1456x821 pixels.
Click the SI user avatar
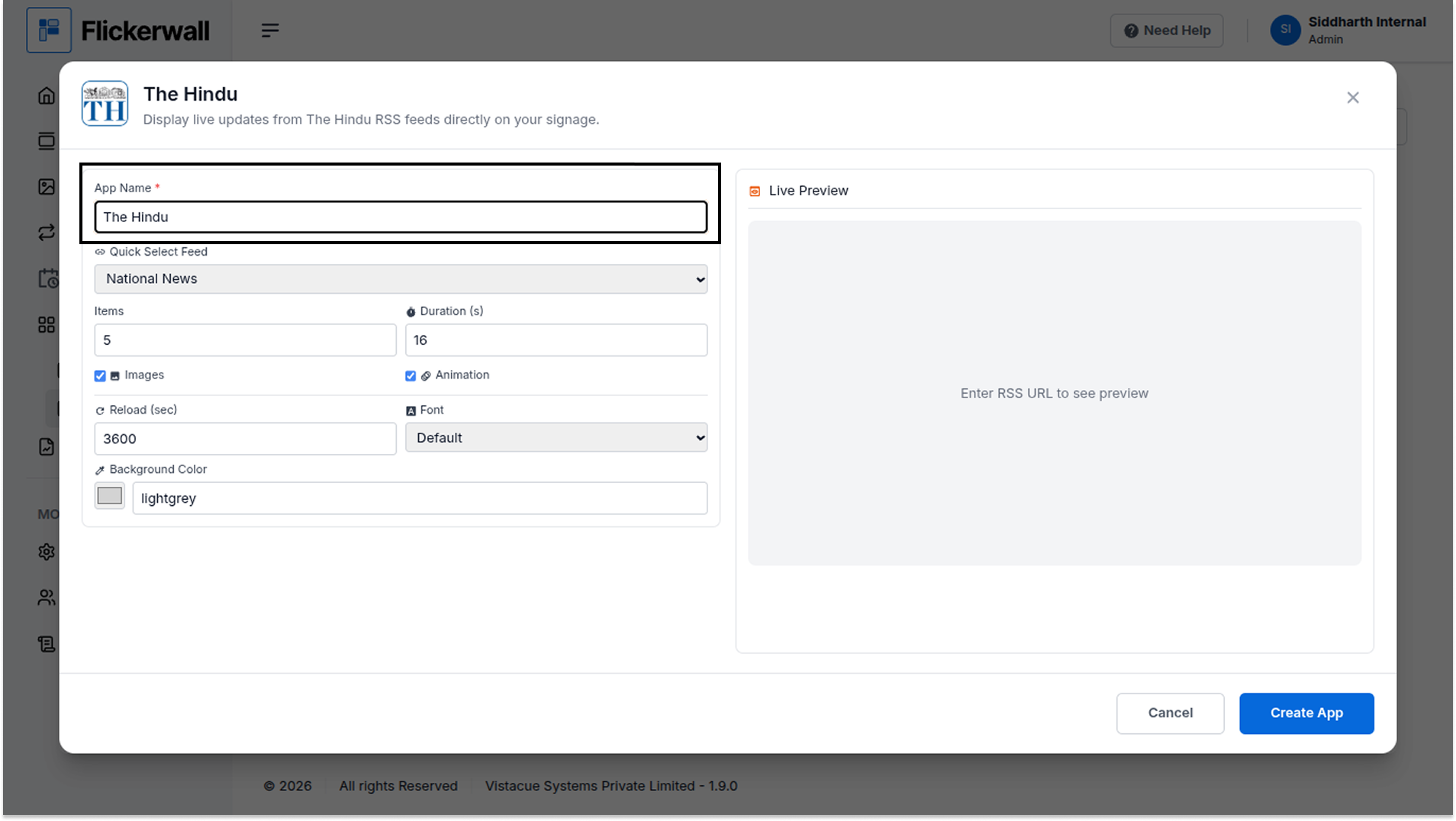pyautogui.click(x=1285, y=31)
